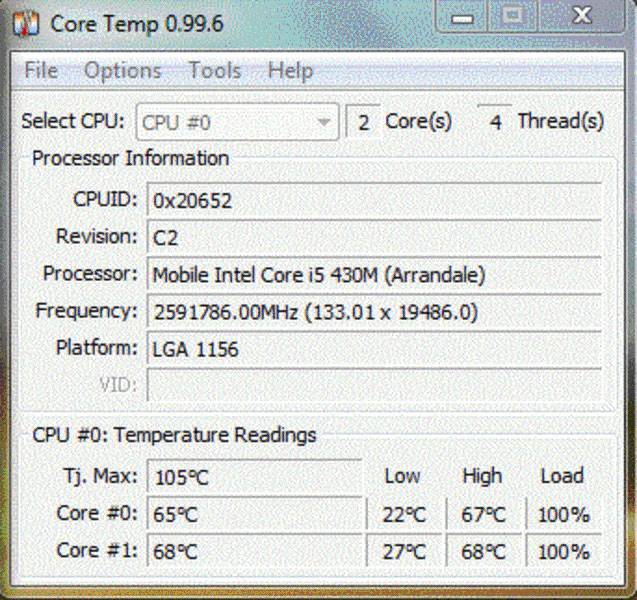Click the Core Temp thermometer app icon
Image resolution: width=637 pixels, height=600 pixels.
pos(28,21)
